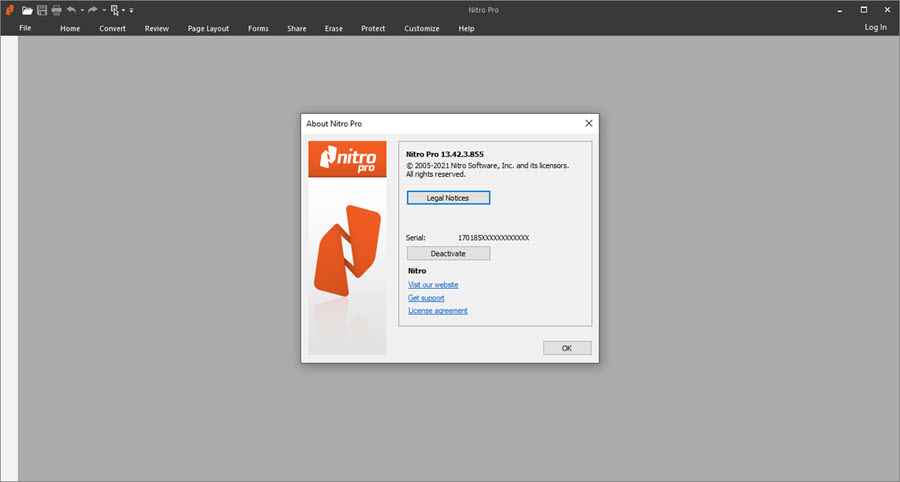Open a file with the folder icon

27,10
